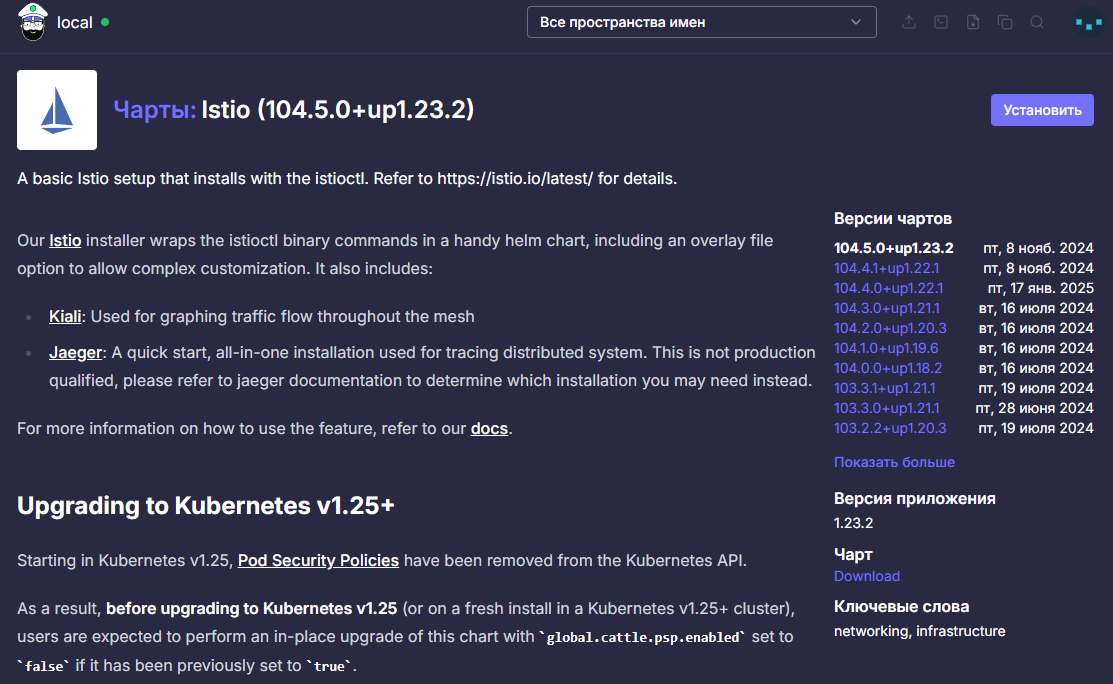Click the date 'пт, 17 янв. 2025'
The width and height of the screenshot is (1113, 684).
pyautogui.click(x=1041, y=288)
